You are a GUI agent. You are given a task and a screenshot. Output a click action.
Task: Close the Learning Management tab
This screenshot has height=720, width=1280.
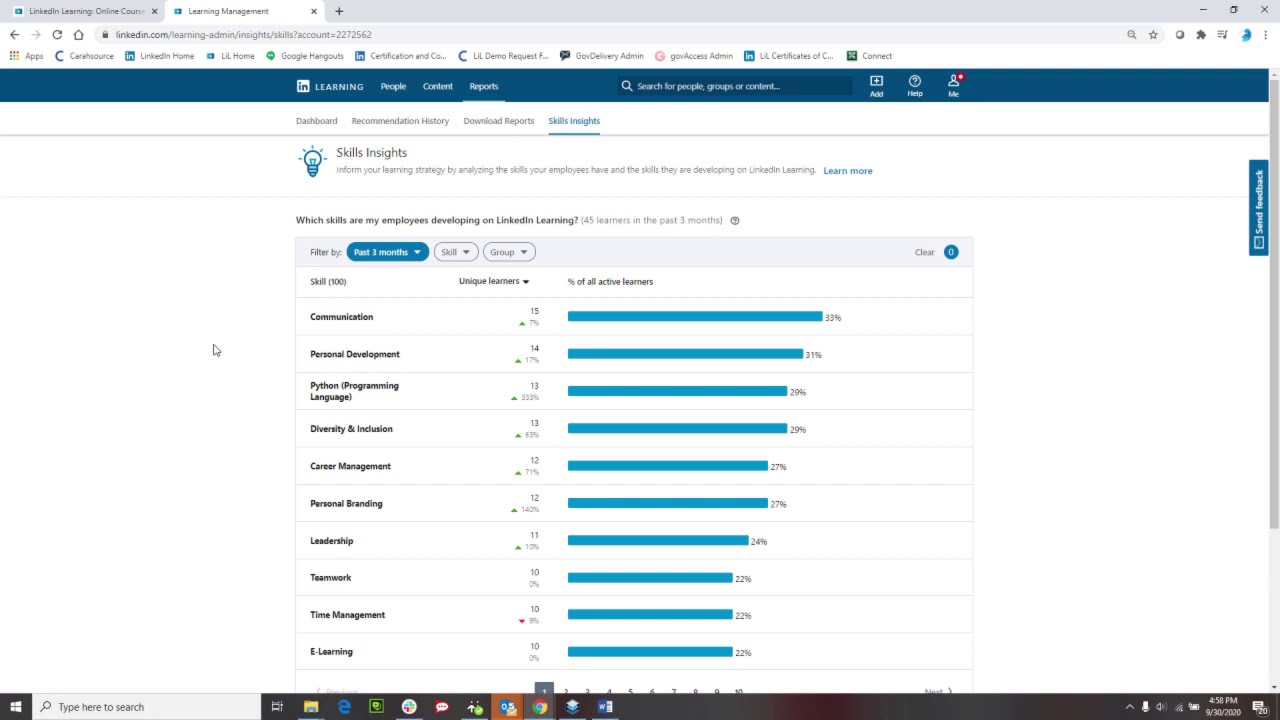tap(314, 11)
